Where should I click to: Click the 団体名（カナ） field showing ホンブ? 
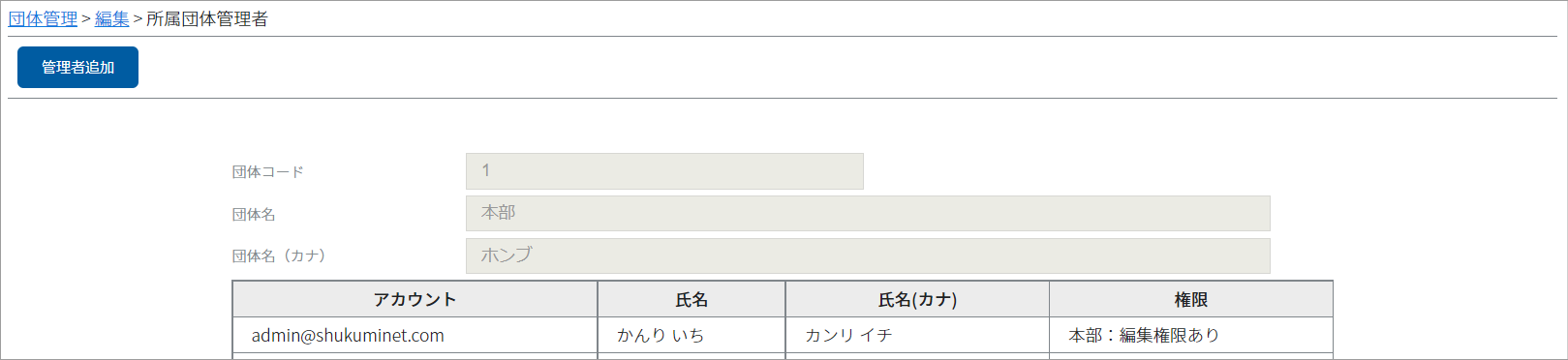[868, 256]
